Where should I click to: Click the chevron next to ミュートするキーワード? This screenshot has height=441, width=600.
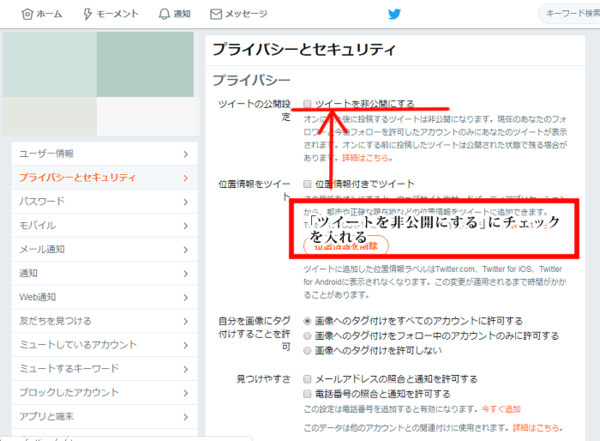point(186,369)
